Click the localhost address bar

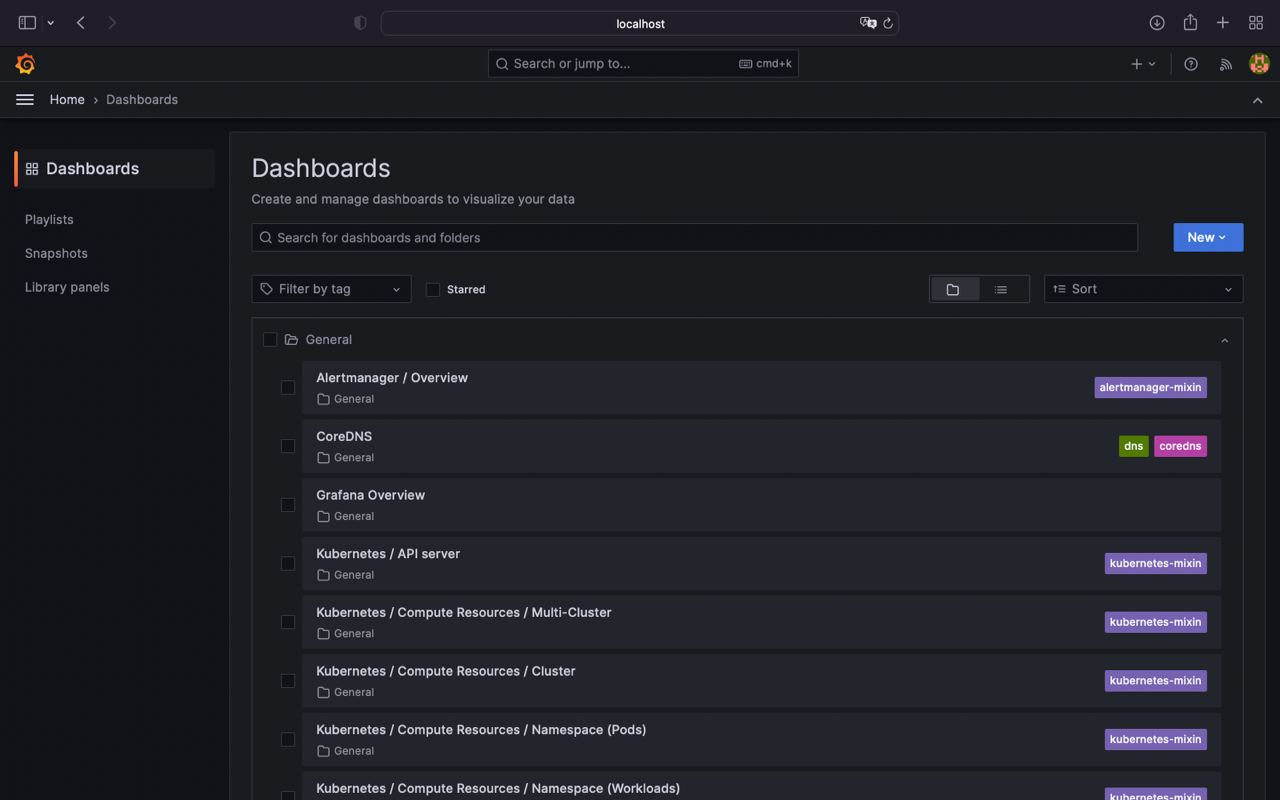point(640,23)
